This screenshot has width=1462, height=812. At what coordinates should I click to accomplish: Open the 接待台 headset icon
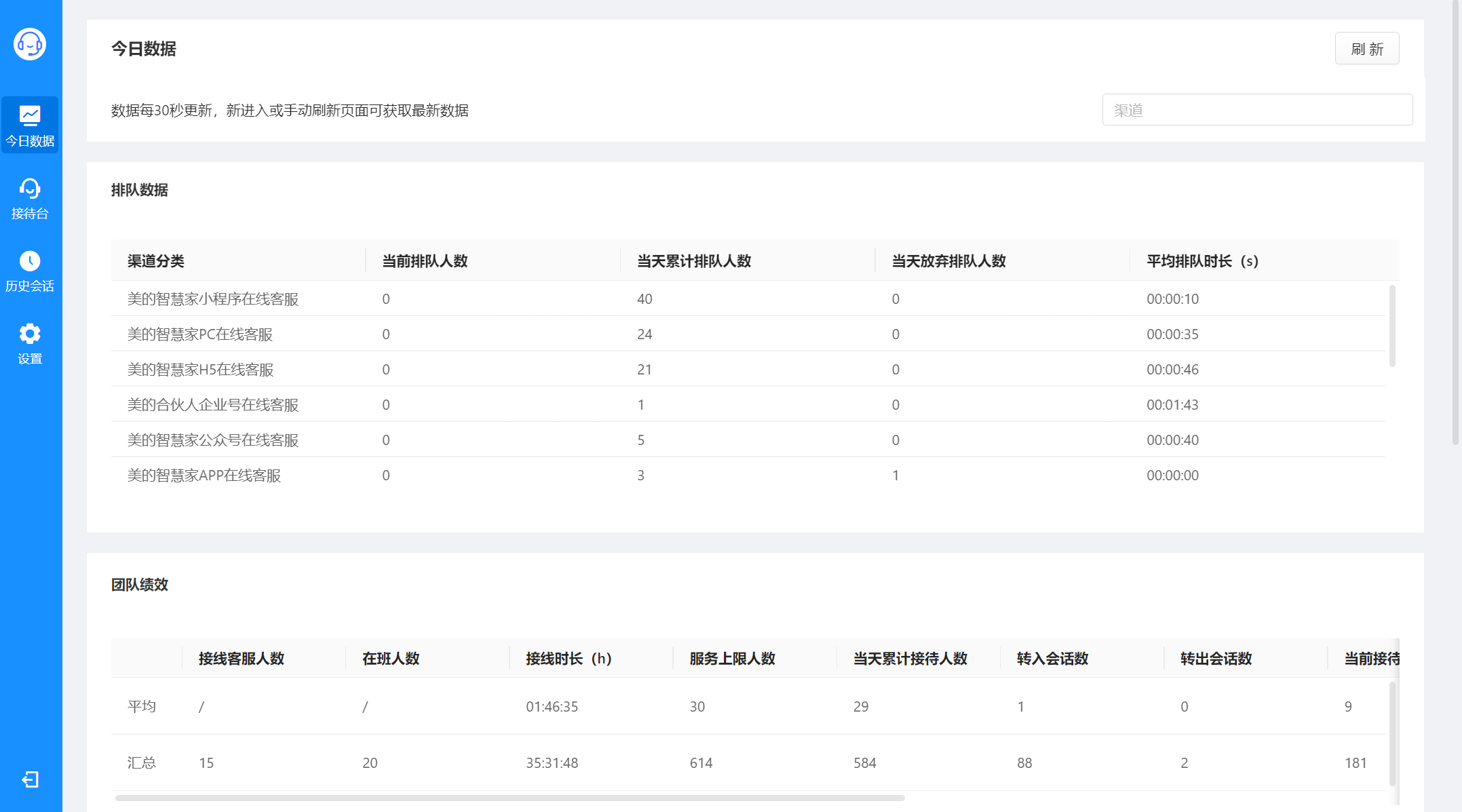click(x=30, y=189)
